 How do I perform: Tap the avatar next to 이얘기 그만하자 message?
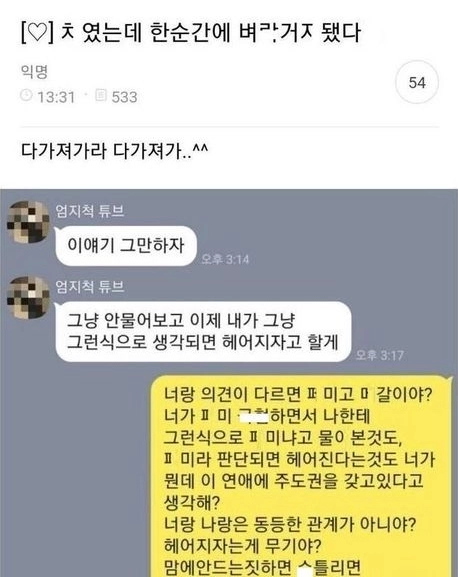28,222
